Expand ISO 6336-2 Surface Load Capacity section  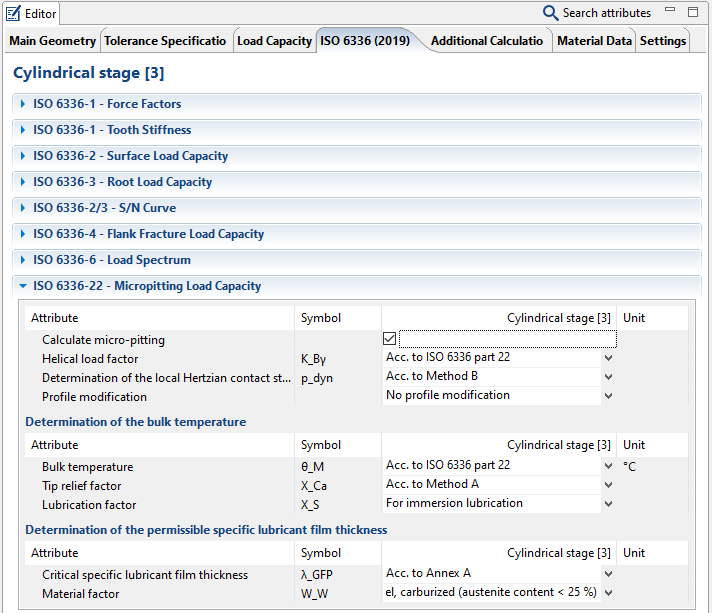(130, 156)
